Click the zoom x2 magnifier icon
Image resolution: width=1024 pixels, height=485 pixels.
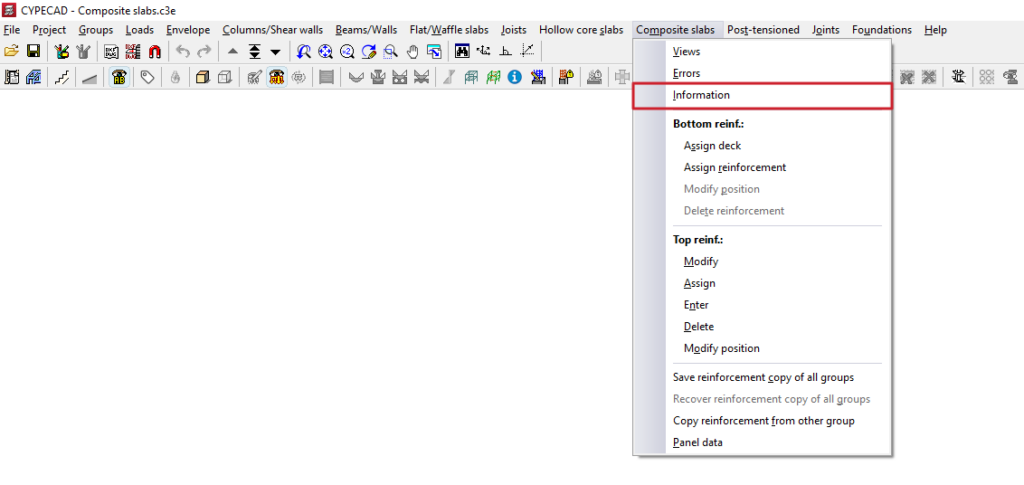click(x=347, y=52)
